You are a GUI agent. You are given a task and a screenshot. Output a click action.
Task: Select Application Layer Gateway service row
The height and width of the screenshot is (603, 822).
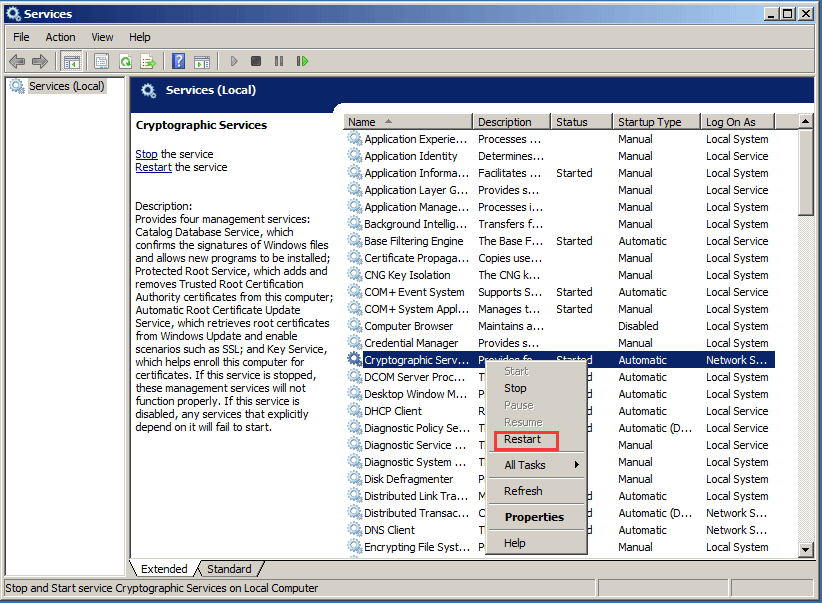pyautogui.click(x=560, y=190)
